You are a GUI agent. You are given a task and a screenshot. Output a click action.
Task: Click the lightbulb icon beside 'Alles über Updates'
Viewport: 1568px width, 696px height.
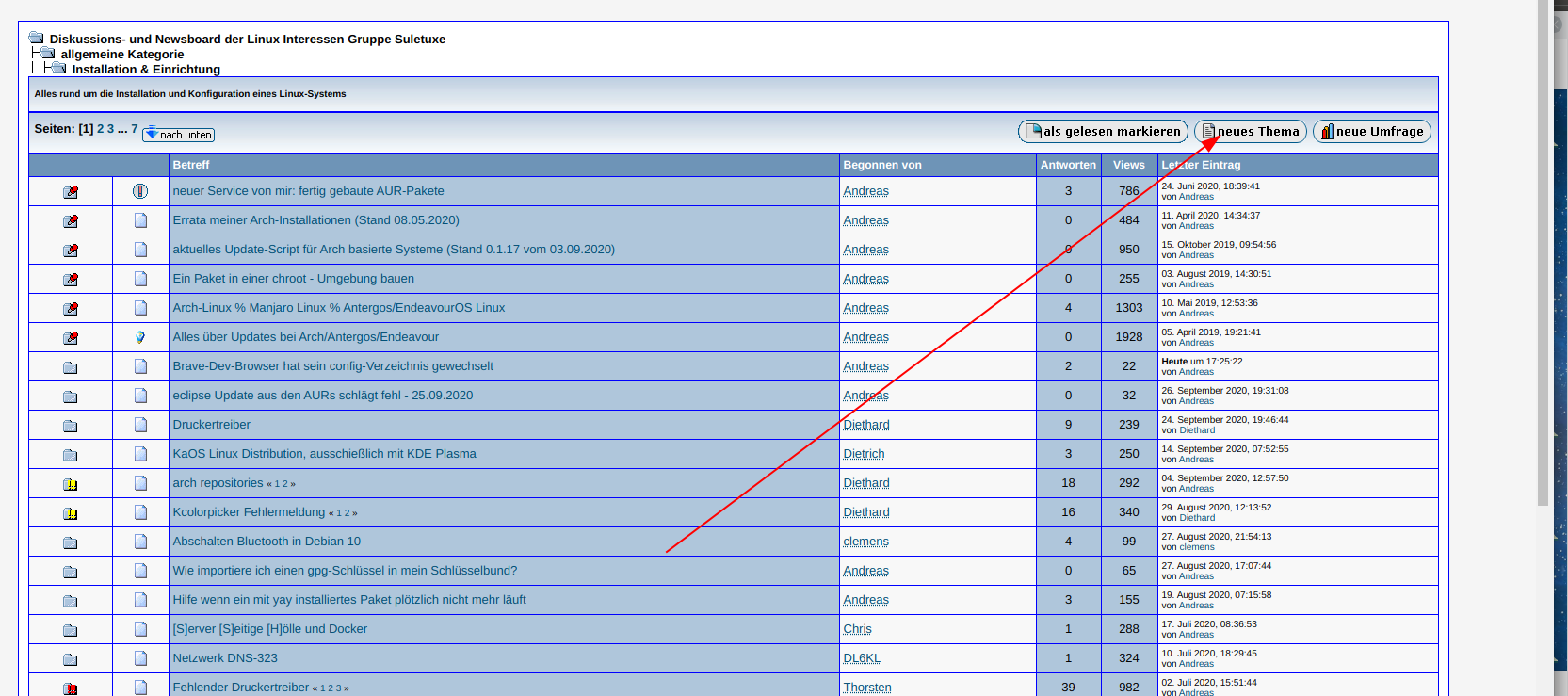click(x=140, y=337)
